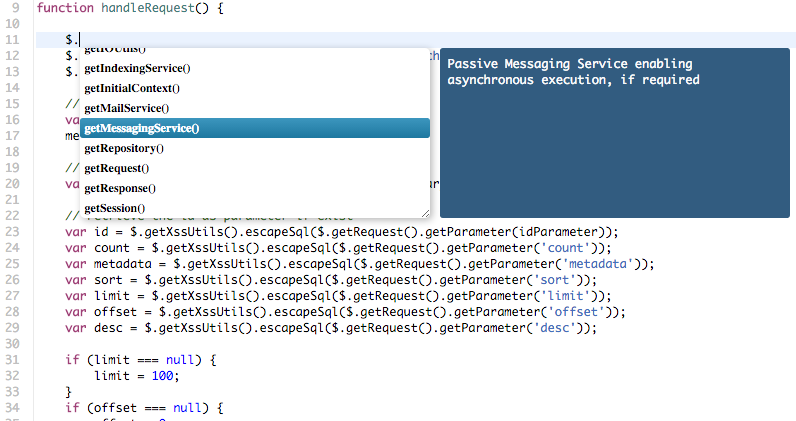Place cursor after '$.' on line 11
The image size is (796, 421).
80,40
